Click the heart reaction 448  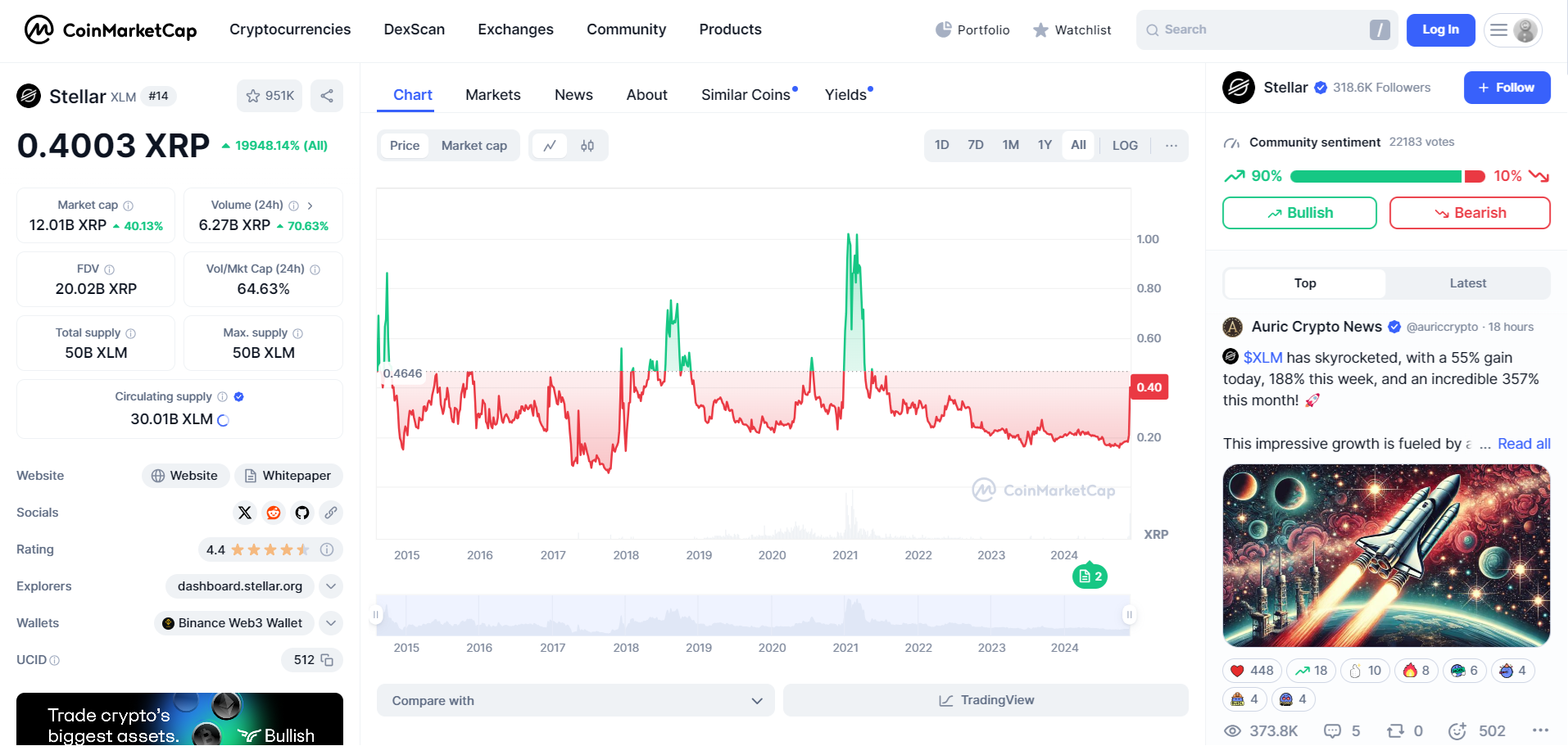(x=1252, y=671)
